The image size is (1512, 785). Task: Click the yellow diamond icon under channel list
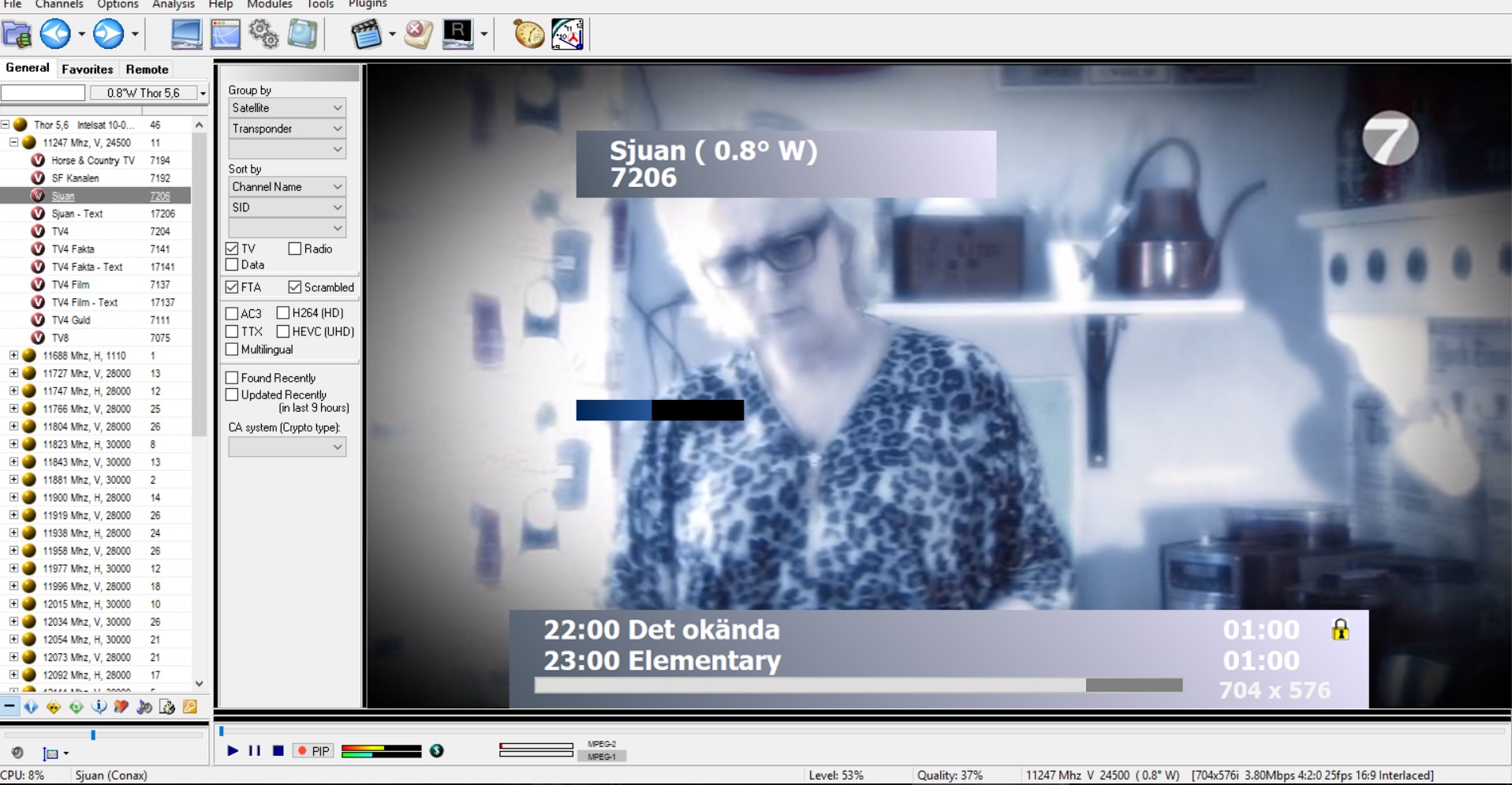54,707
